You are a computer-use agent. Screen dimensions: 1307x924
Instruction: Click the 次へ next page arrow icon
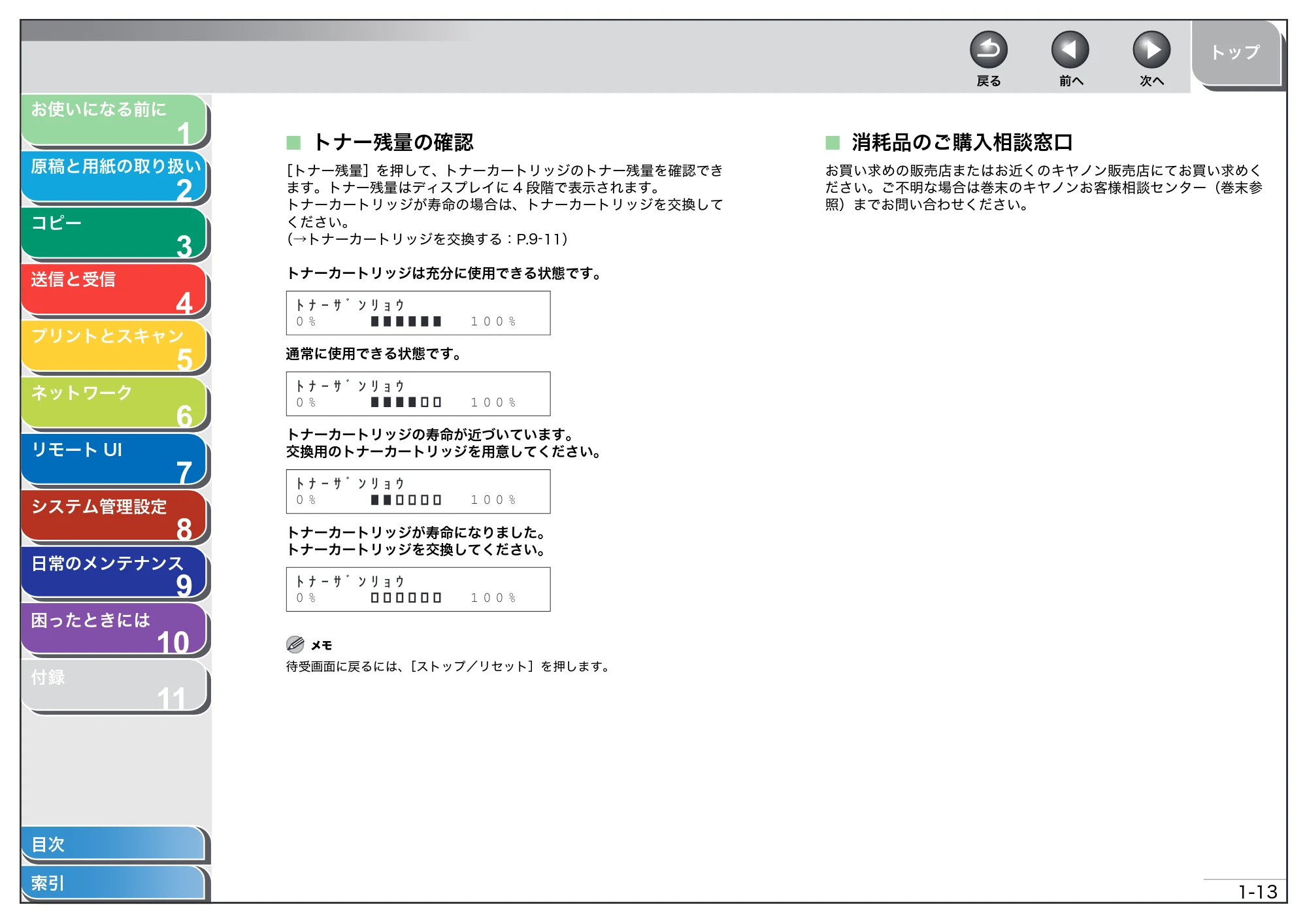1151,50
